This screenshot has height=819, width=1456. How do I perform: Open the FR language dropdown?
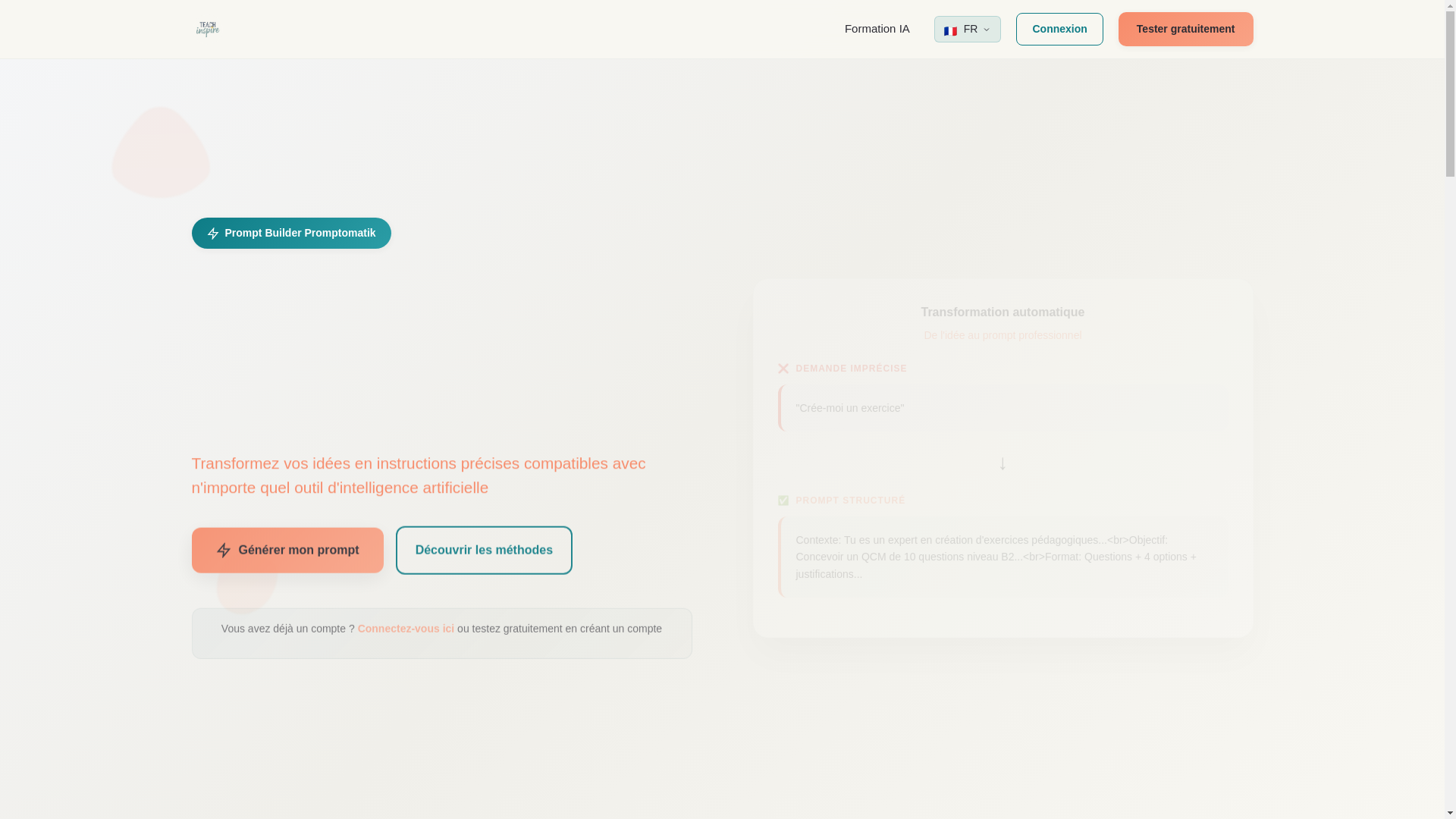pos(967,30)
